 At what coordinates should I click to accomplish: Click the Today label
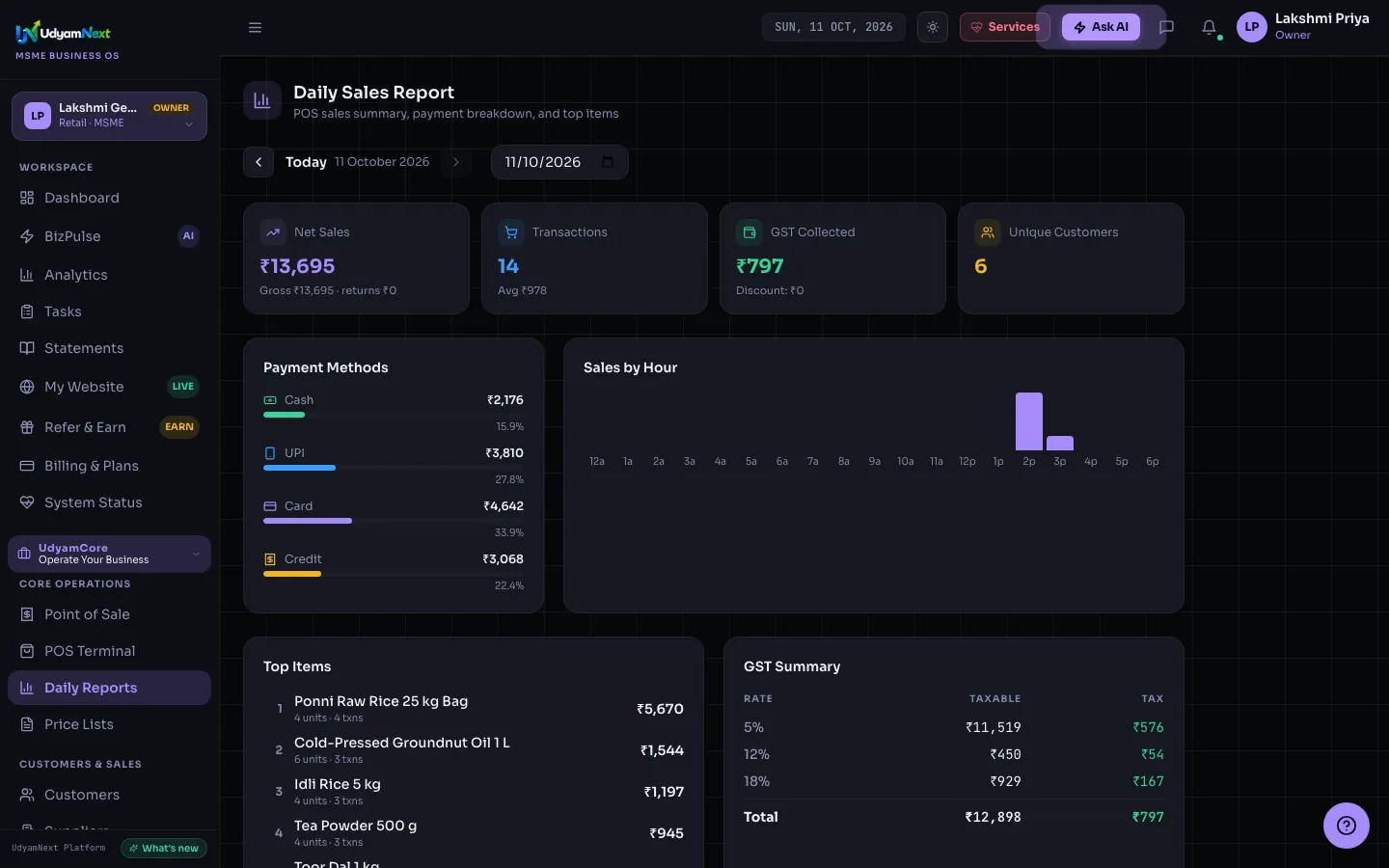pos(306,162)
